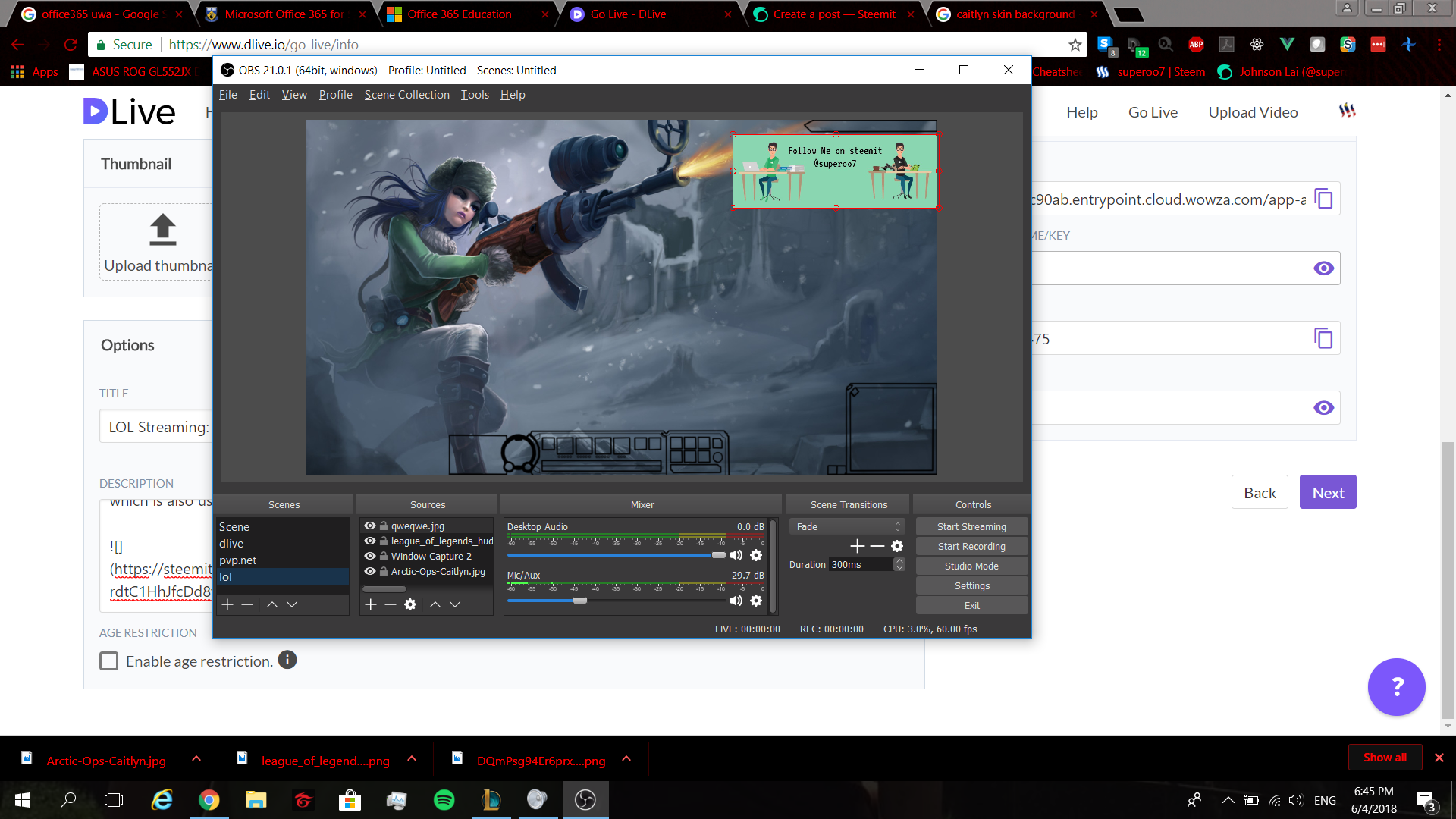Remove selected scene with minus icon
This screenshot has width=1456, height=819.
pos(247,604)
